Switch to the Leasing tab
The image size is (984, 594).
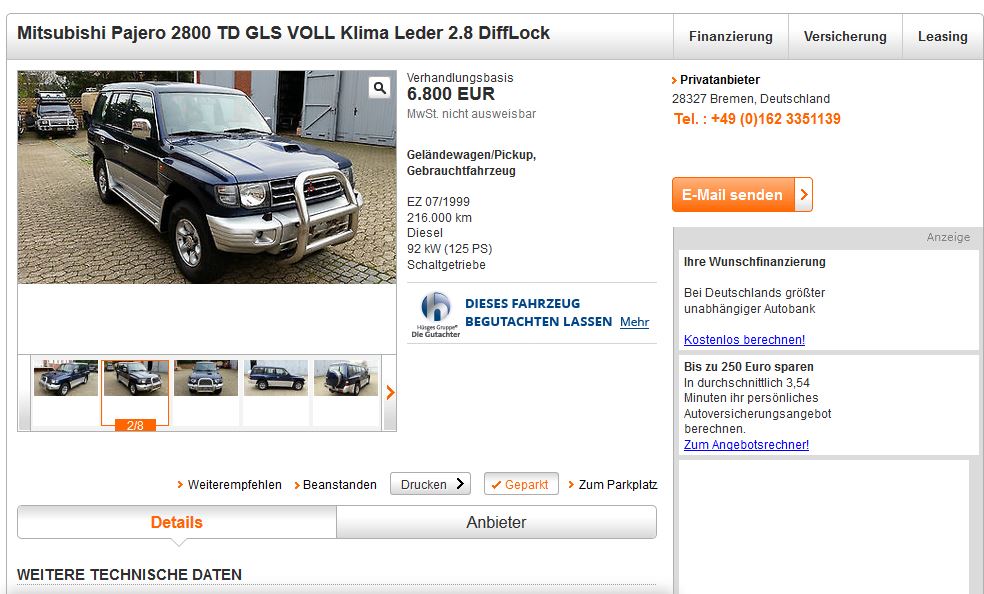click(942, 36)
